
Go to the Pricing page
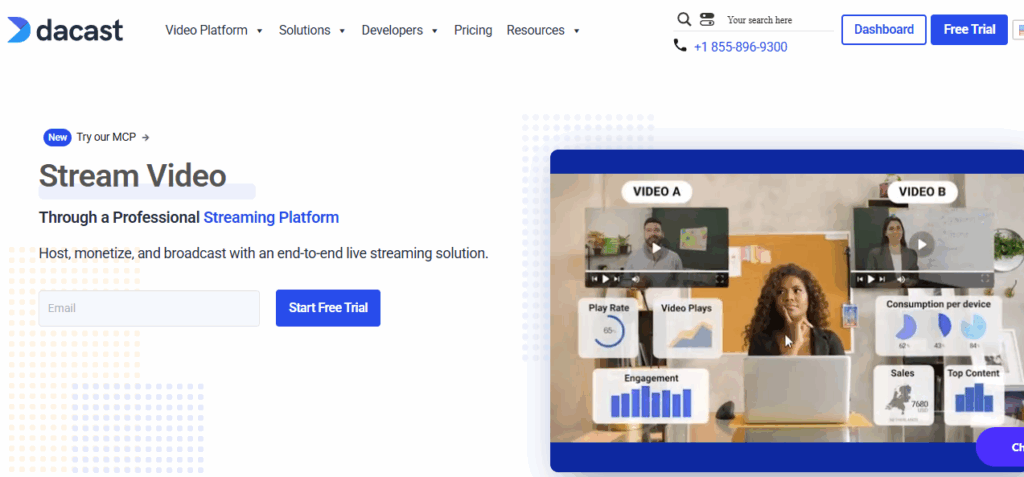tap(473, 30)
